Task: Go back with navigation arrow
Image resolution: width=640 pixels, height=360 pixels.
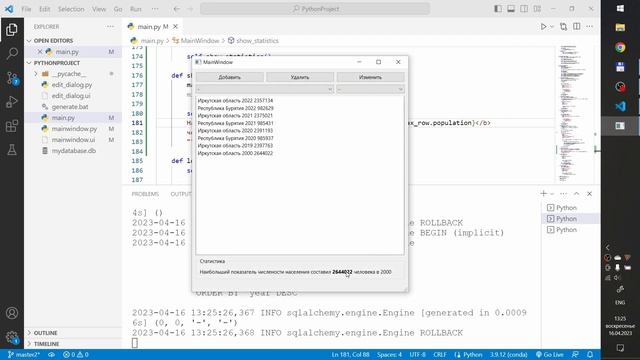Action: coord(176,9)
